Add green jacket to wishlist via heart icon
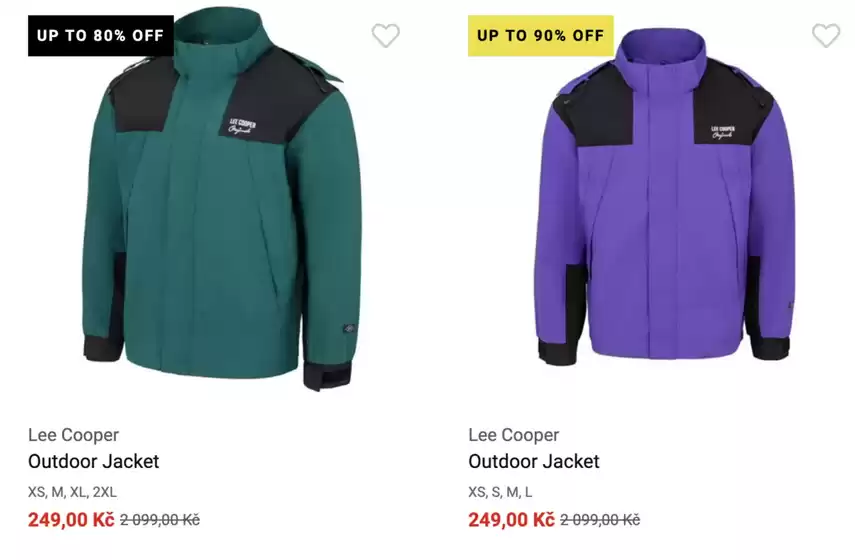Viewport: 855px width, 560px height. click(386, 36)
